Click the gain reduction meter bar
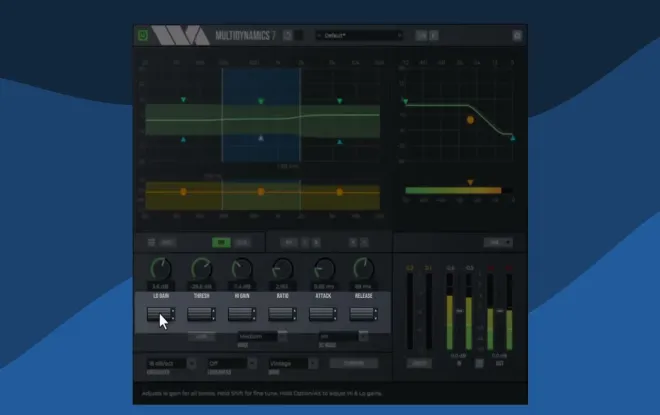The image size is (660, 415). coord(459,191)
